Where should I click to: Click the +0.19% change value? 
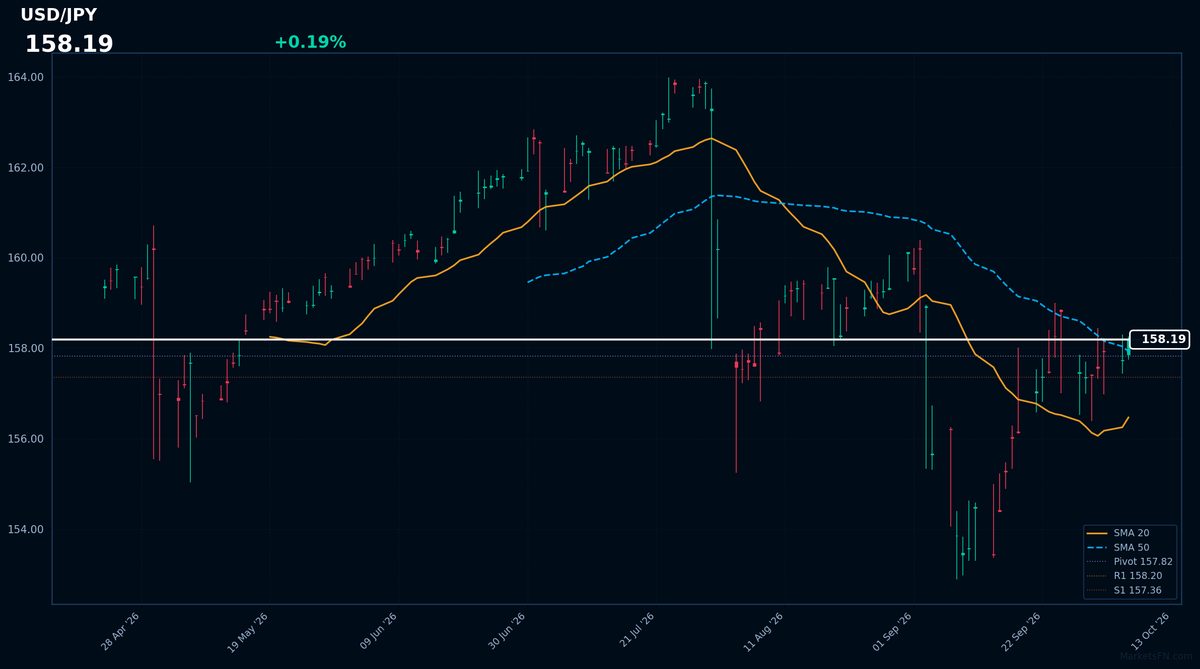pos(310,42)
